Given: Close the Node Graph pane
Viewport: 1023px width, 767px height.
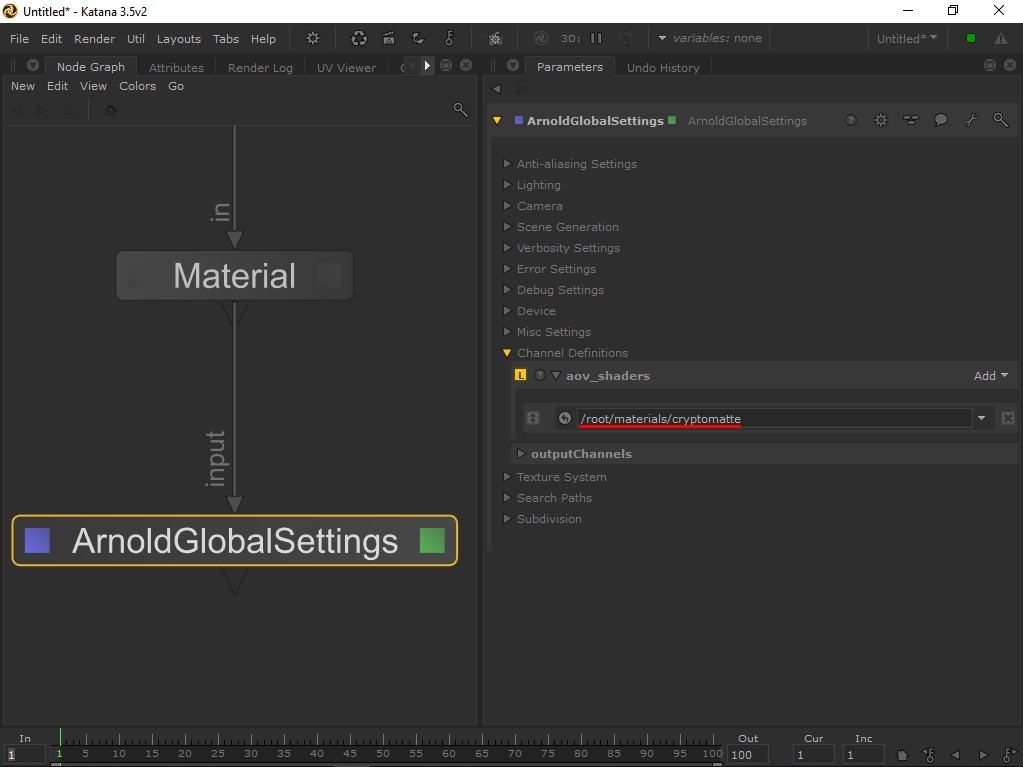Looking at the screenshot, I should [466, 65].
